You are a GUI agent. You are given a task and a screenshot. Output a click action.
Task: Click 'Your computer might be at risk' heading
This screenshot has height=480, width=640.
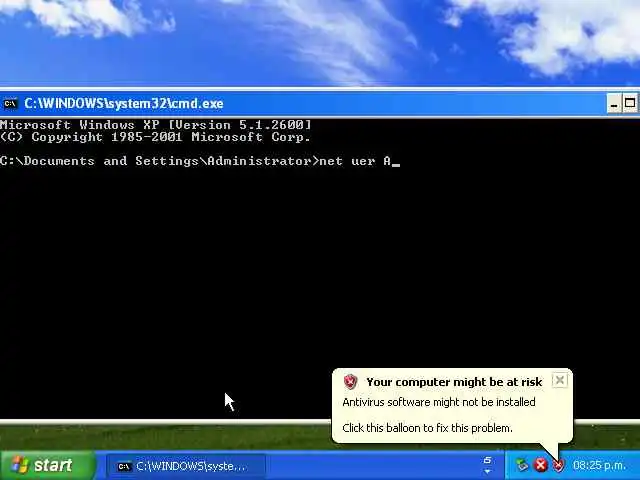point(454,382)
